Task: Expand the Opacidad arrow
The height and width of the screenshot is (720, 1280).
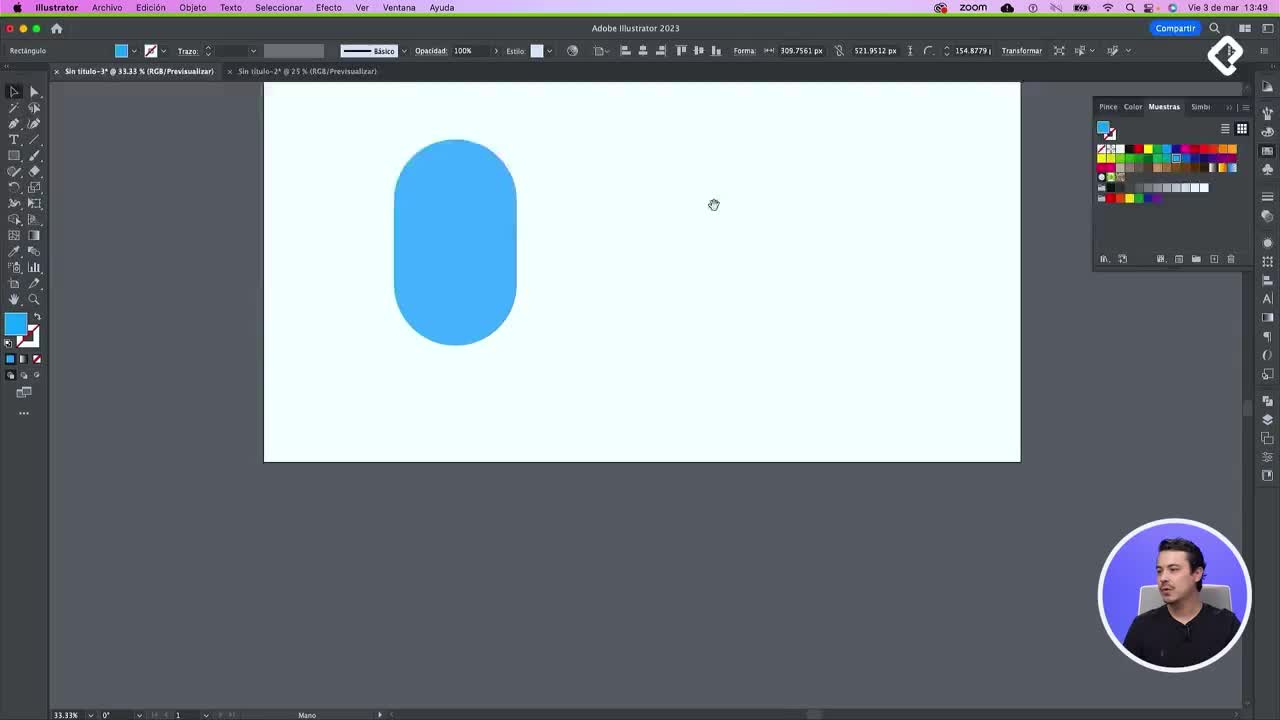Action: click(x=496, y=51)
